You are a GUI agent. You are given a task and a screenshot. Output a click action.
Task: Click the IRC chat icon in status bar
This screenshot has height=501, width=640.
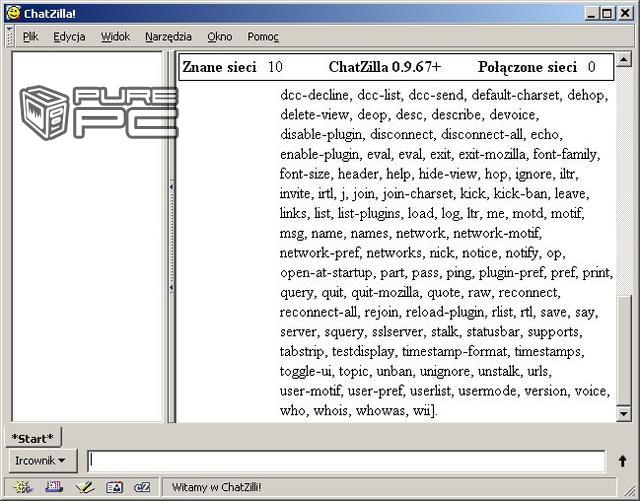pyautogui.click(x=143, y=487)
